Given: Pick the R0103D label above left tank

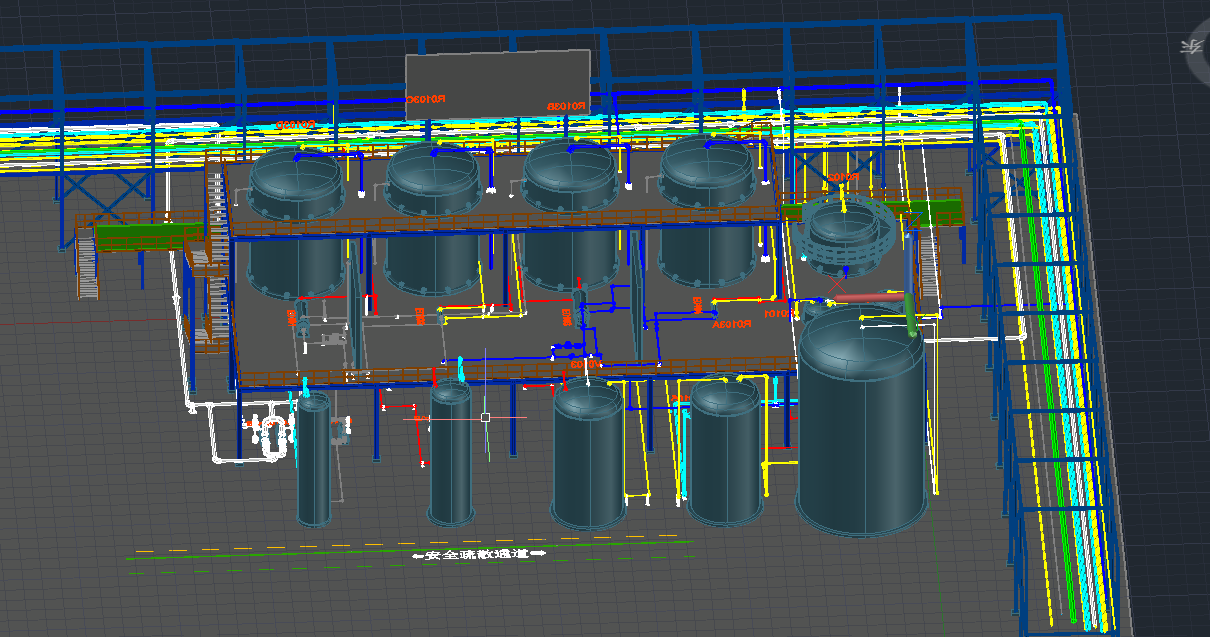Looking at the screenshot, I should click(295, 125).
